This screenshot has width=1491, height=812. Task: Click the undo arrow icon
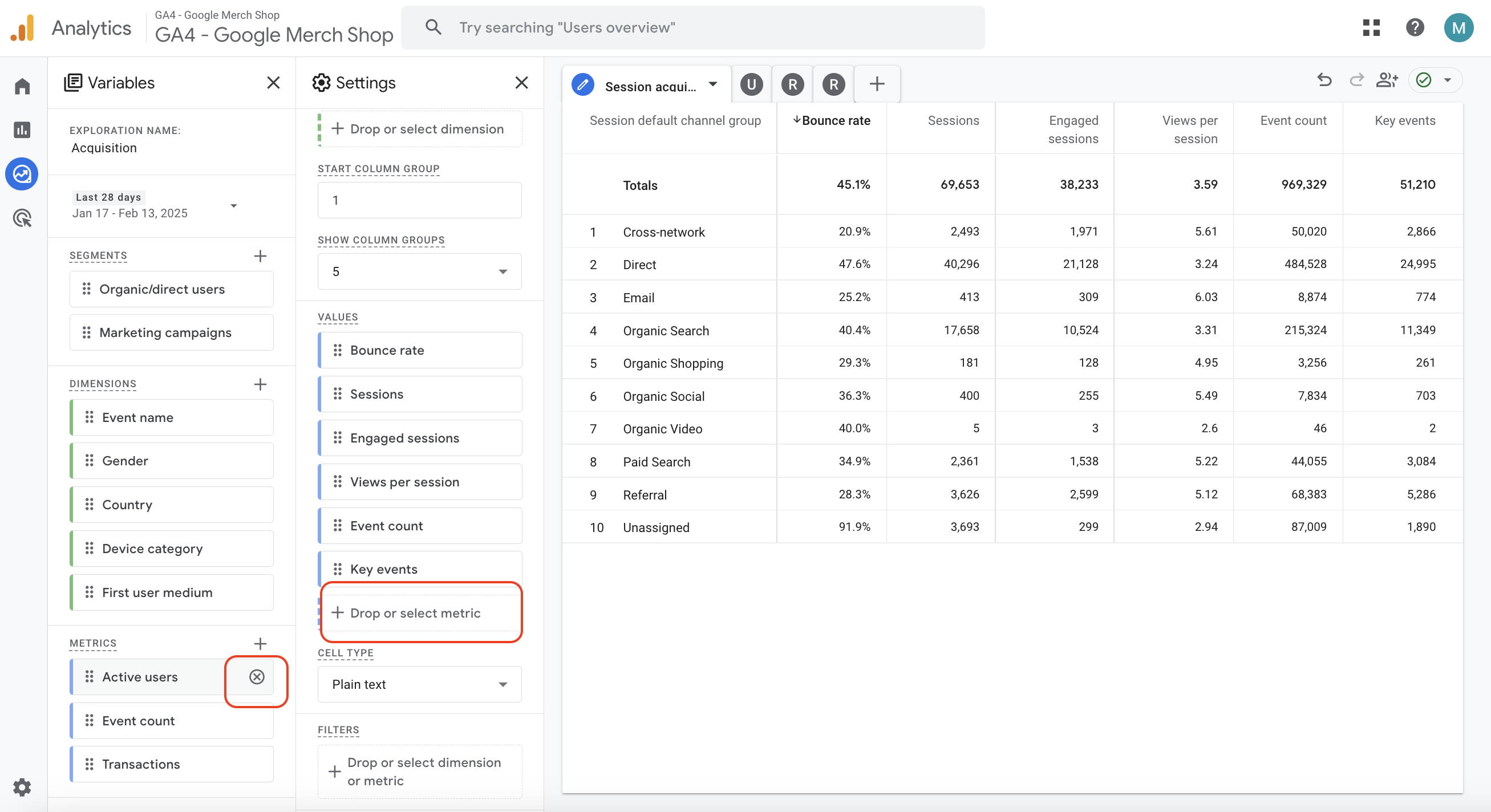click(1324, 80)
